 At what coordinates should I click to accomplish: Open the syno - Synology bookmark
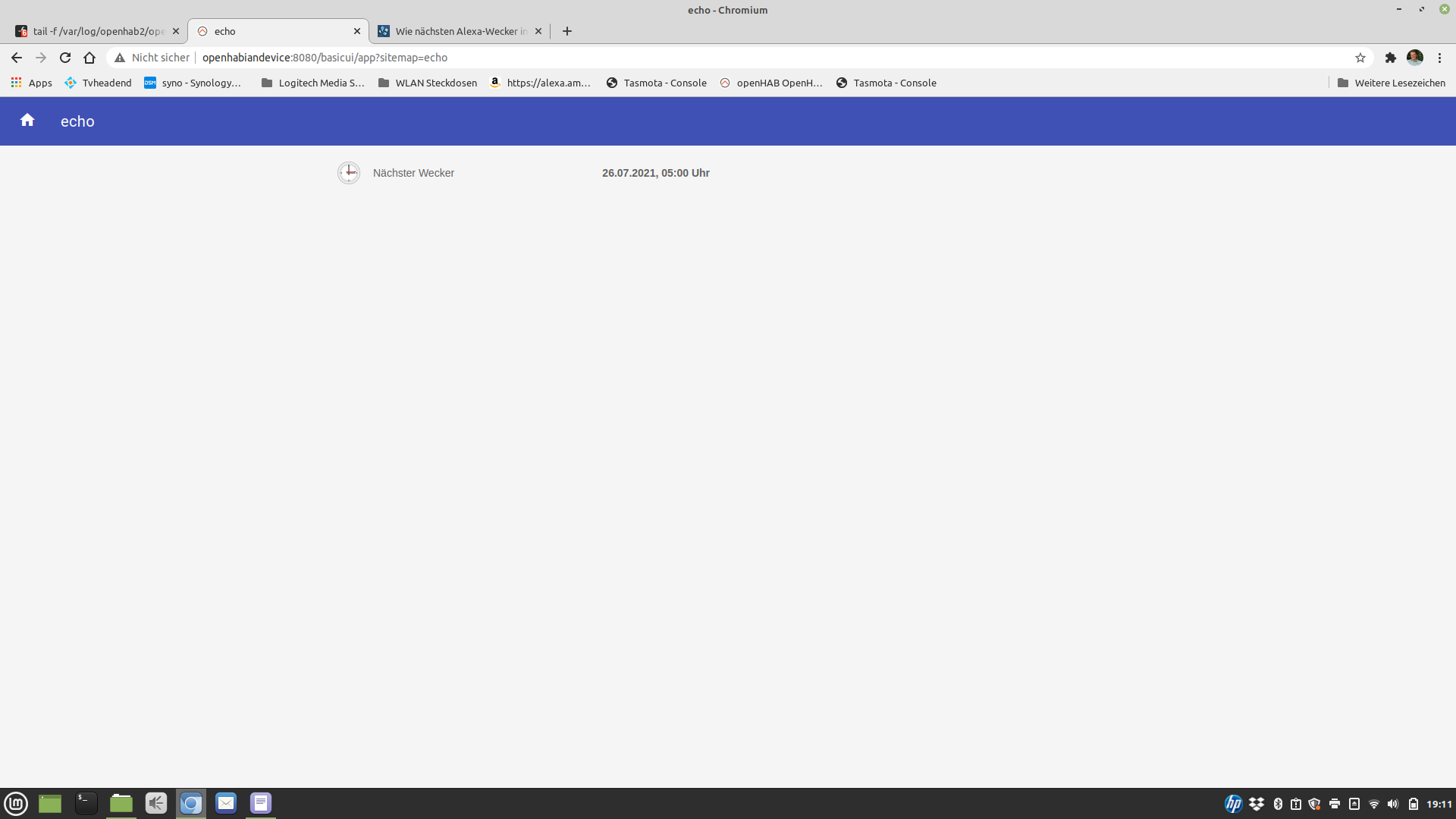click(x=193, y=83)
